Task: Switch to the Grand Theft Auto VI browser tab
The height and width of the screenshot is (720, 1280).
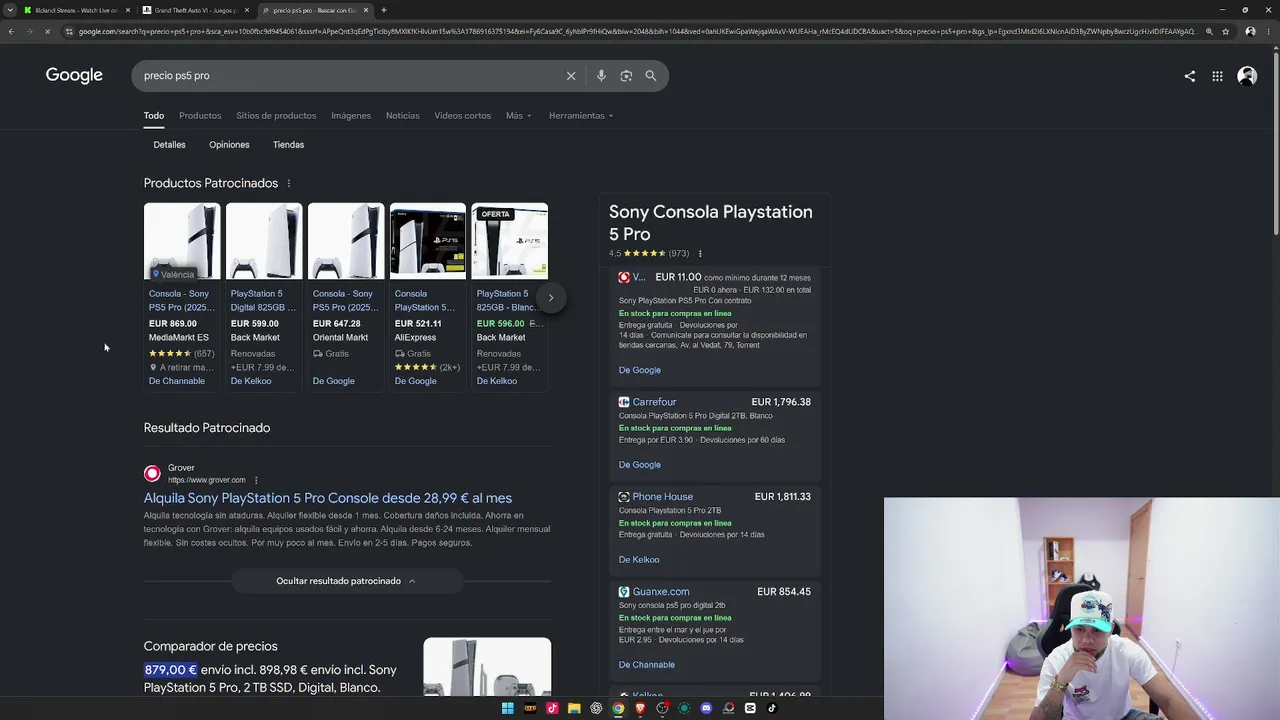Action: 196,10
